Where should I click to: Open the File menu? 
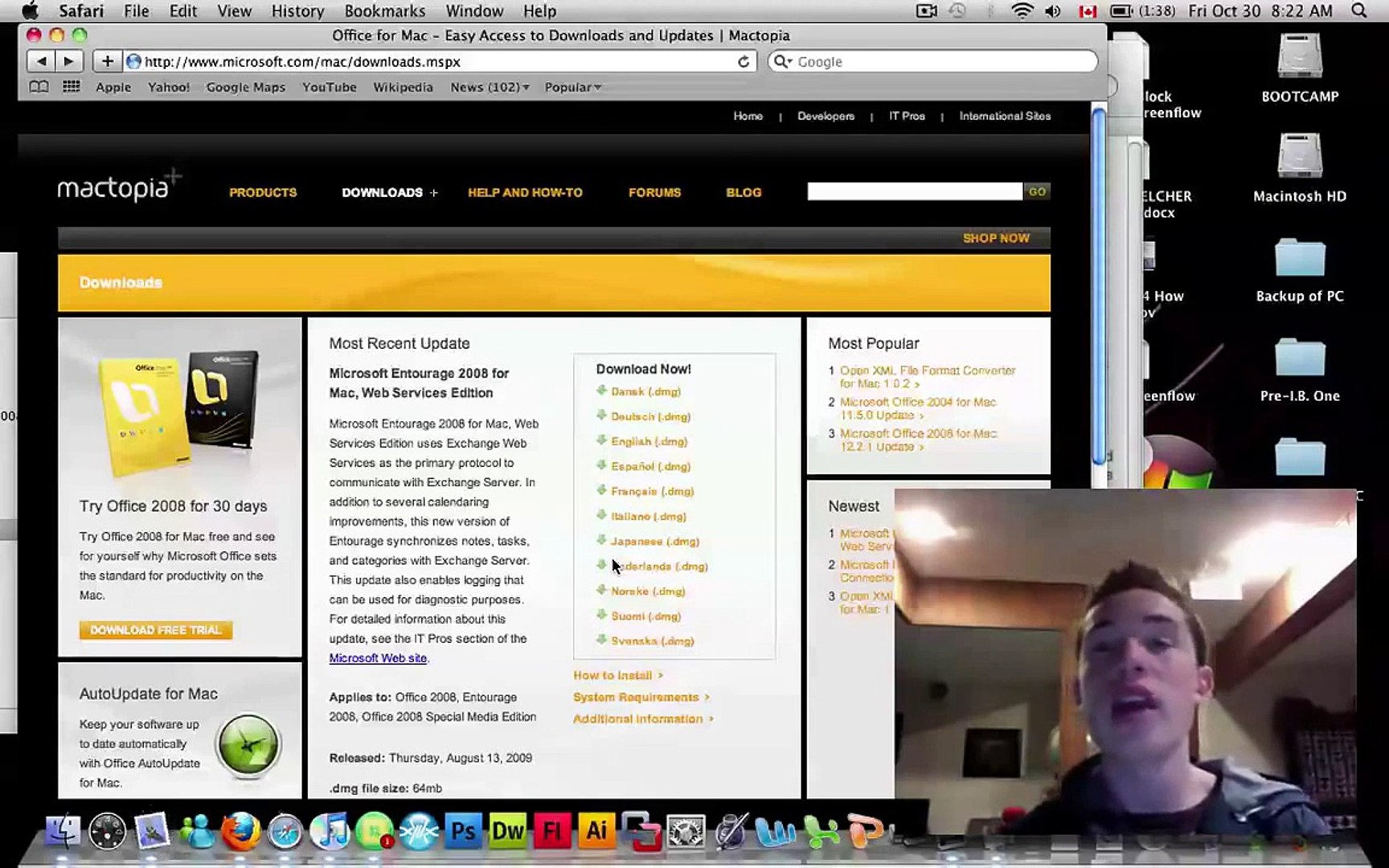click(x=136, y=11)
